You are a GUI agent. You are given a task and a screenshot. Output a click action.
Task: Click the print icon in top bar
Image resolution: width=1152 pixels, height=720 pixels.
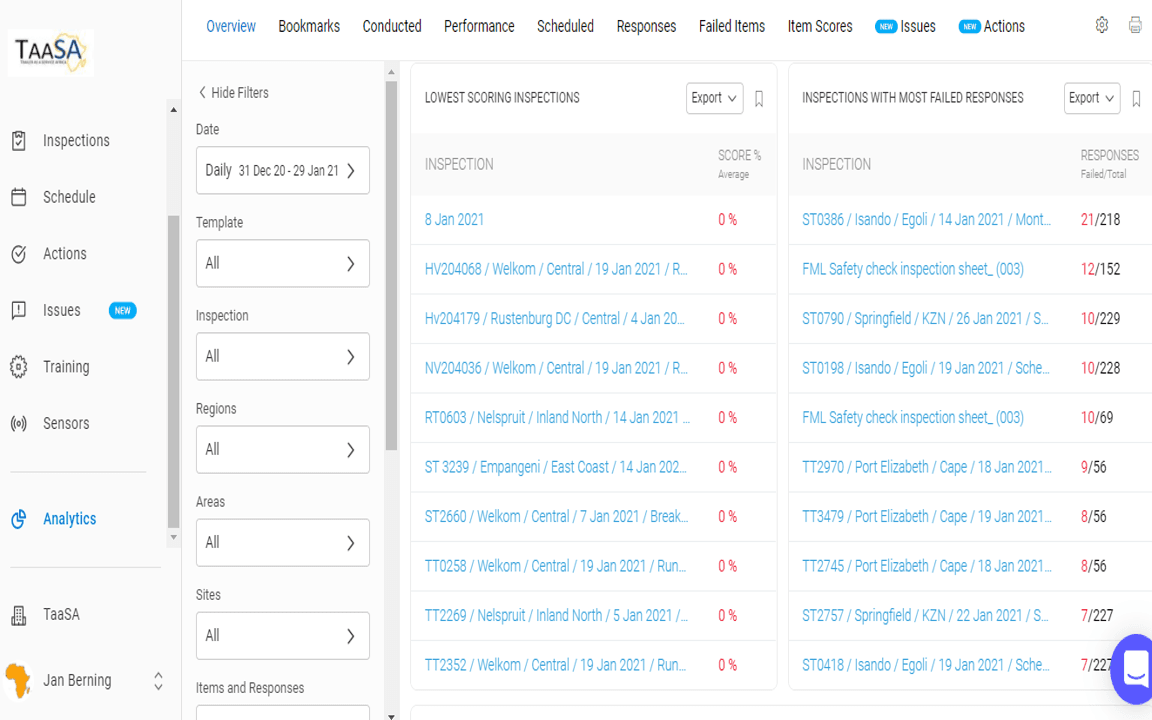point(1135,26)
